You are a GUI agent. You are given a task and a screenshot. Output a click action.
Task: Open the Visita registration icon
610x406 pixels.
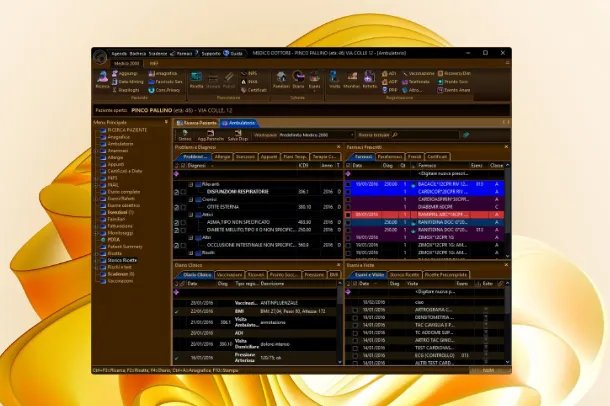(x=335, y=80)
